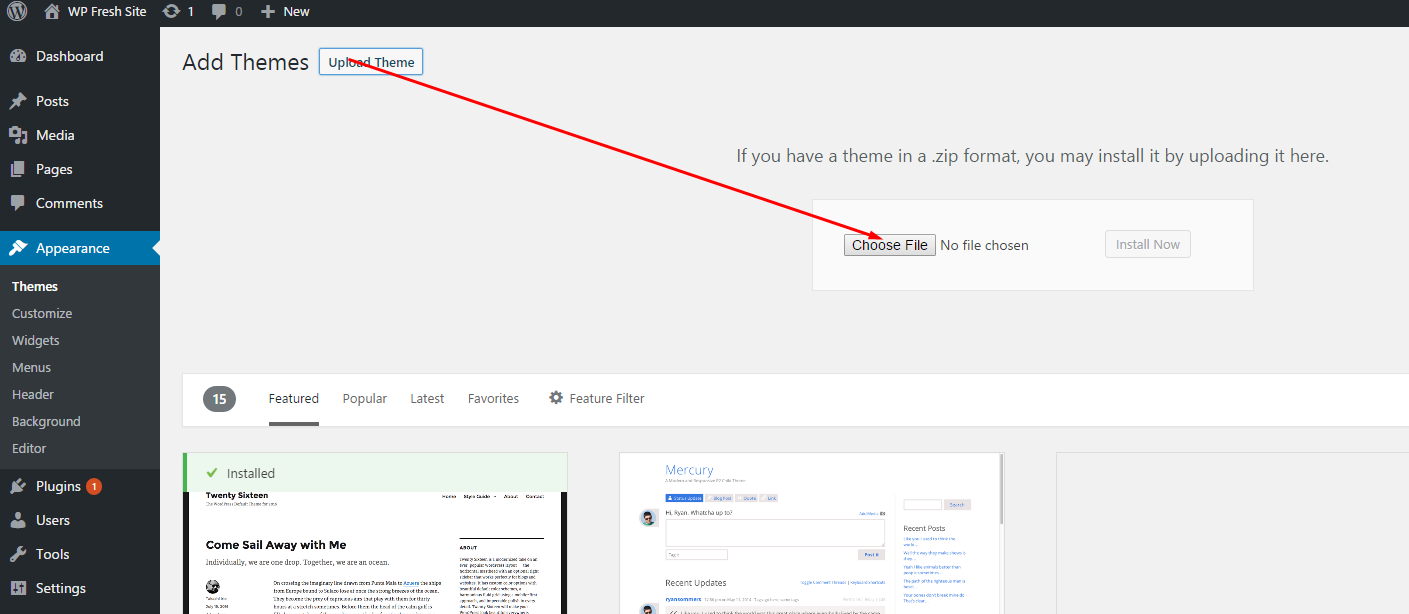Click the Media library icon
Screen dimensions: 1409x614
pos(18,136)
